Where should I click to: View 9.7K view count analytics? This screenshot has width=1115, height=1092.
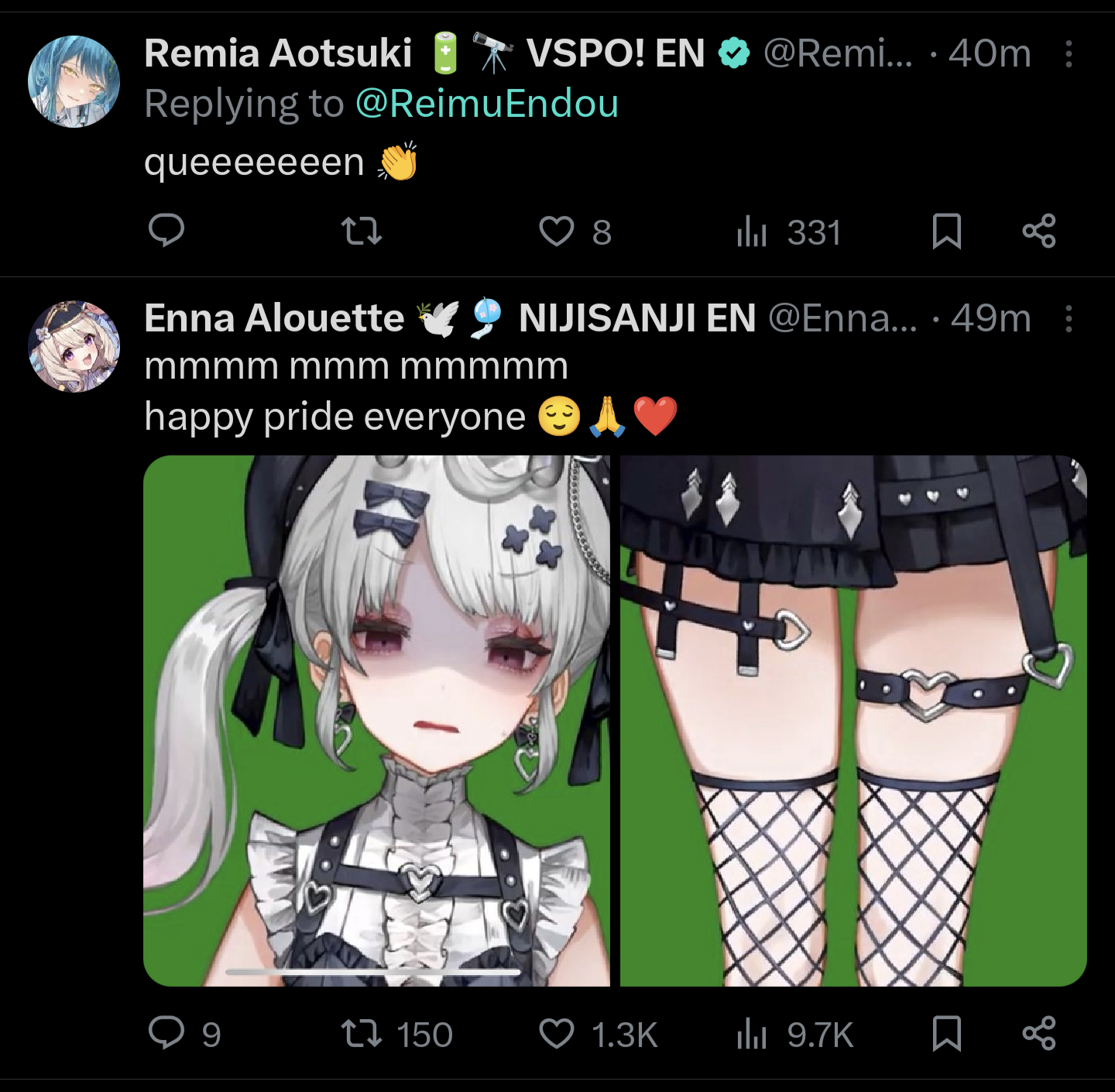pyautogui.click(x=795, y=1034)
